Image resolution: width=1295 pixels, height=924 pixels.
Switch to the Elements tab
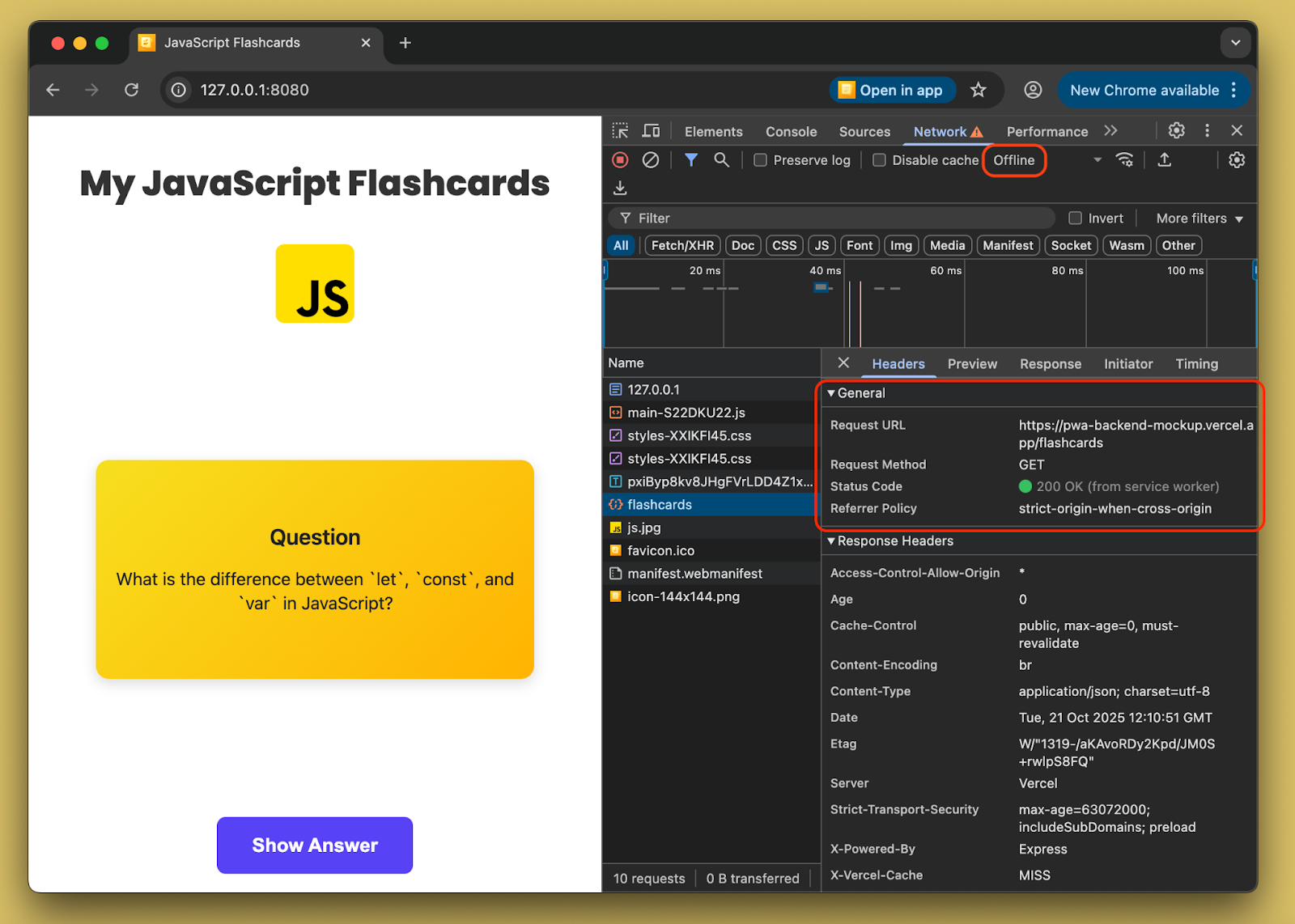coord(713,132)
